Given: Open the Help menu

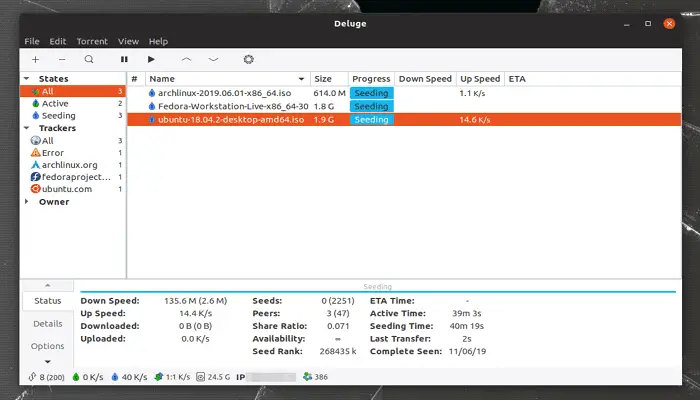Looking at the screenshot, I should (x=158, y=41).
